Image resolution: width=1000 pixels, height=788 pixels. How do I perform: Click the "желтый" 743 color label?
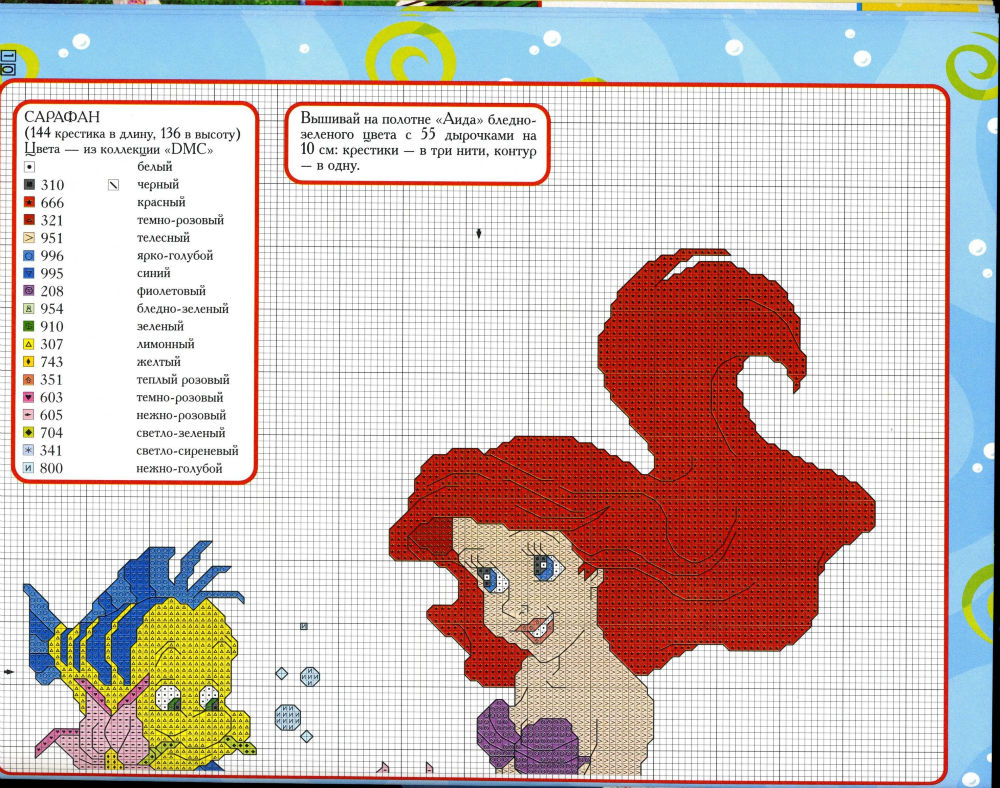click(158, 362)
